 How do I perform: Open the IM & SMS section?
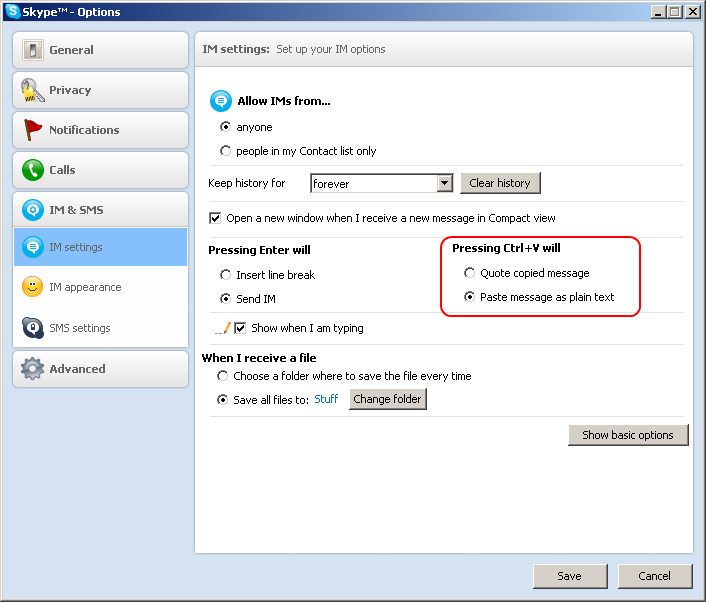coord(100,210)
